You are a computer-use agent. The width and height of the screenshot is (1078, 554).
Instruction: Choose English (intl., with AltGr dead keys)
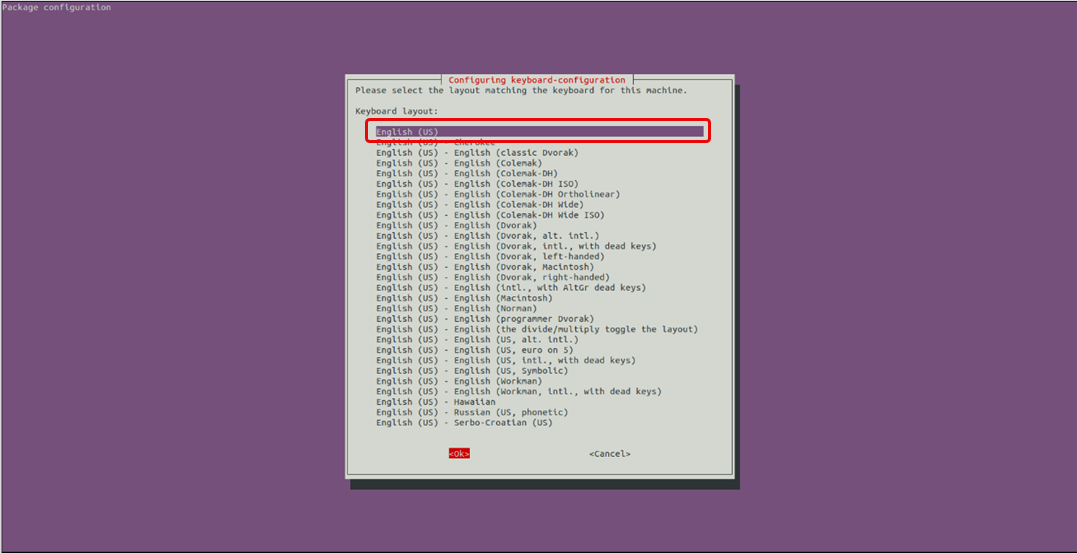click(511, 288)
